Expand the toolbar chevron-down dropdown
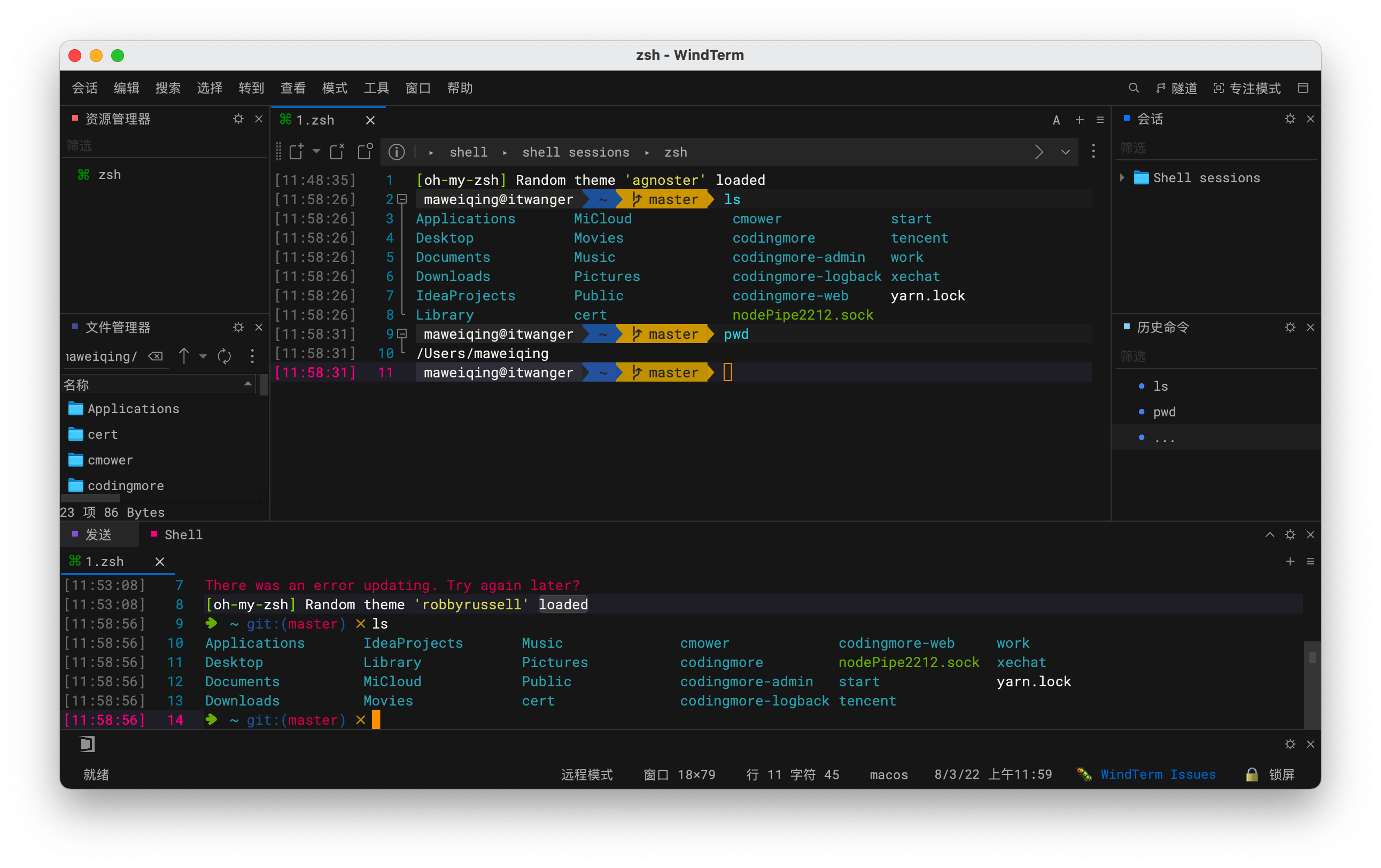 pyautogui.click(x=1066, y=152)
